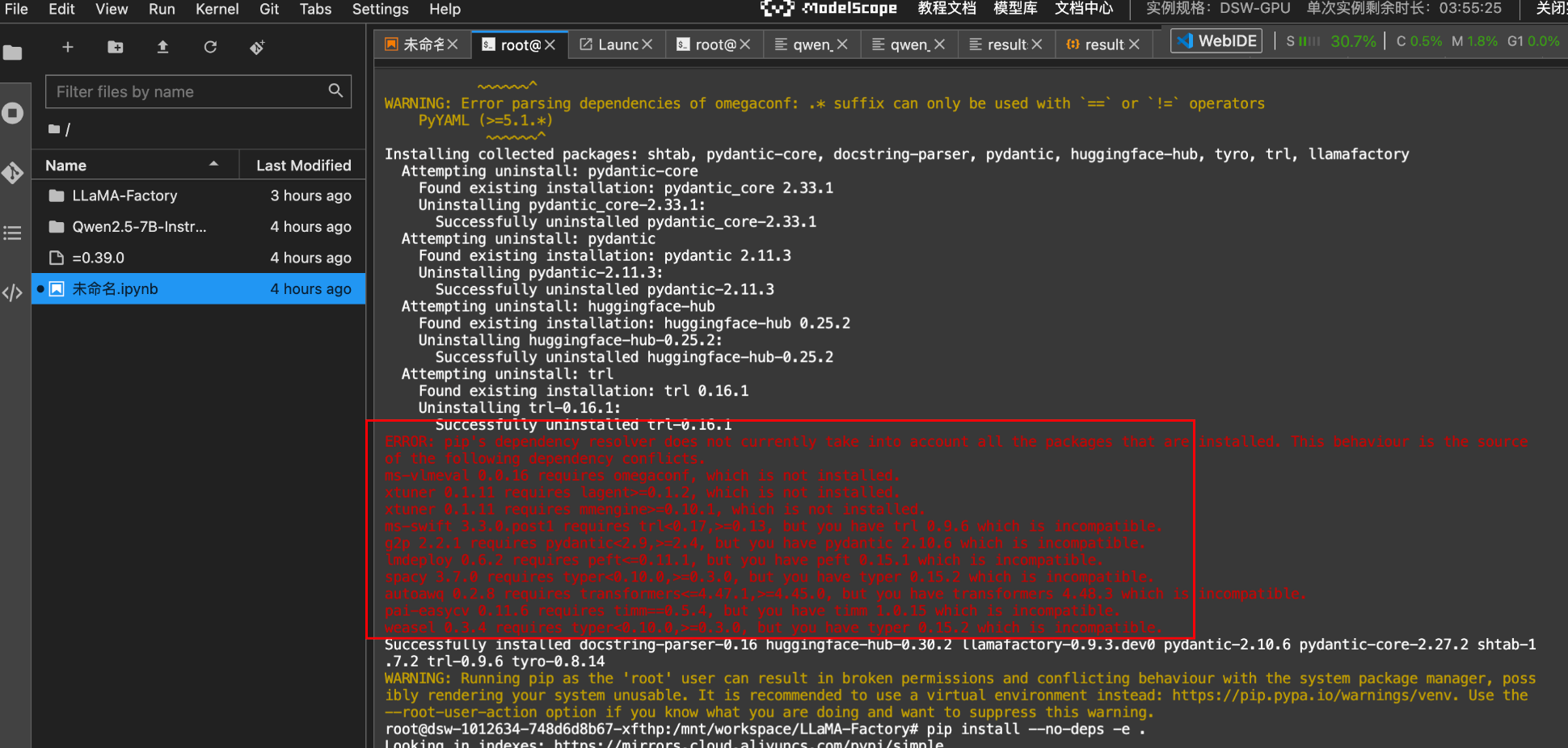Open the file browser sidebar icon
1568x748 pixels.
pos(12,53)
